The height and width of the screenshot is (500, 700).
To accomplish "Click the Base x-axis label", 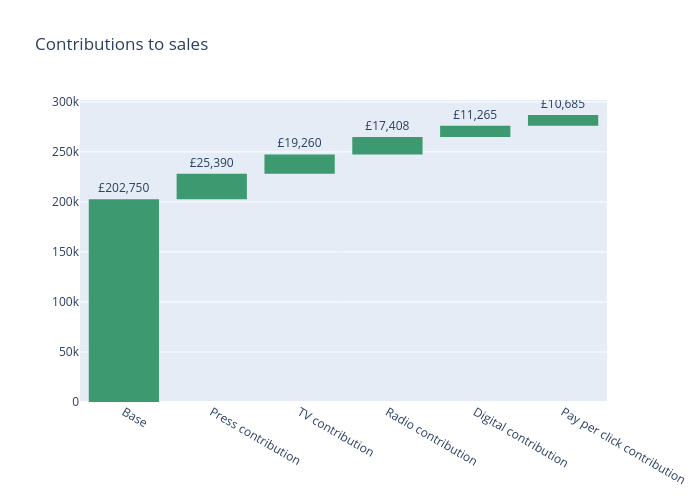I will 134,418.
